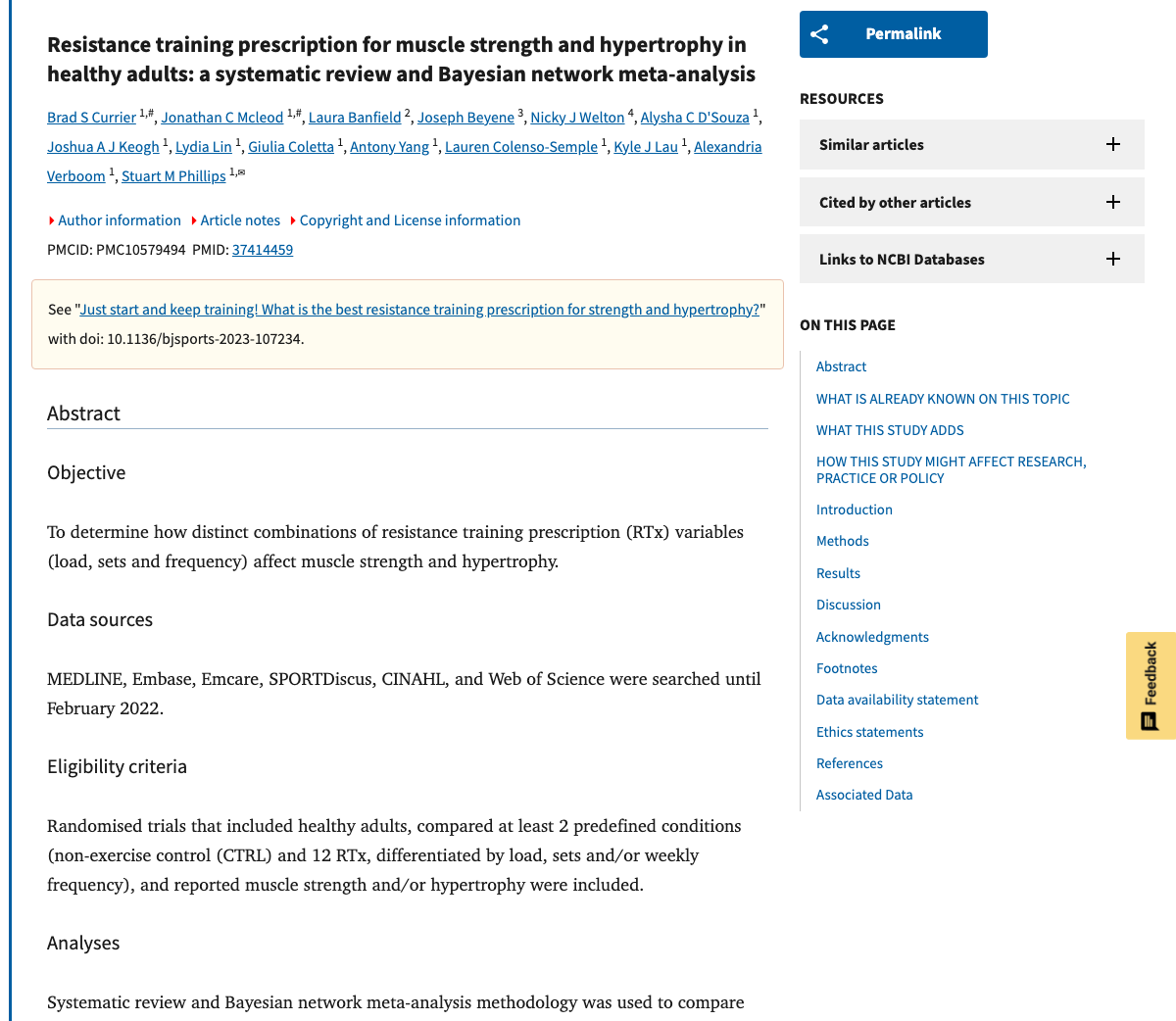This screenshot has width=1176, height=1021.
Task: Follow the PMID 37414459 link
Action: tap(262, 249)
